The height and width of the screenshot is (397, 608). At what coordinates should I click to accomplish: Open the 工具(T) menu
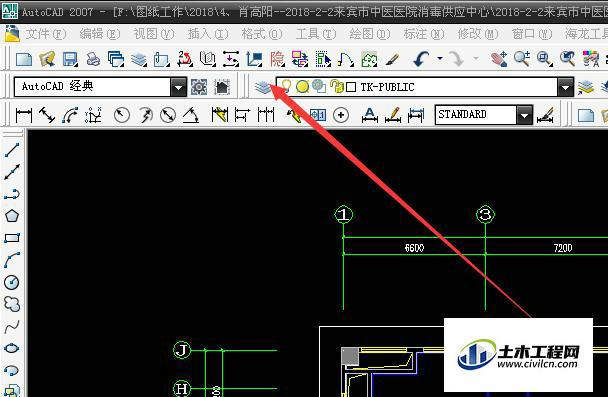pyautogui.click(x=316, y=34)
